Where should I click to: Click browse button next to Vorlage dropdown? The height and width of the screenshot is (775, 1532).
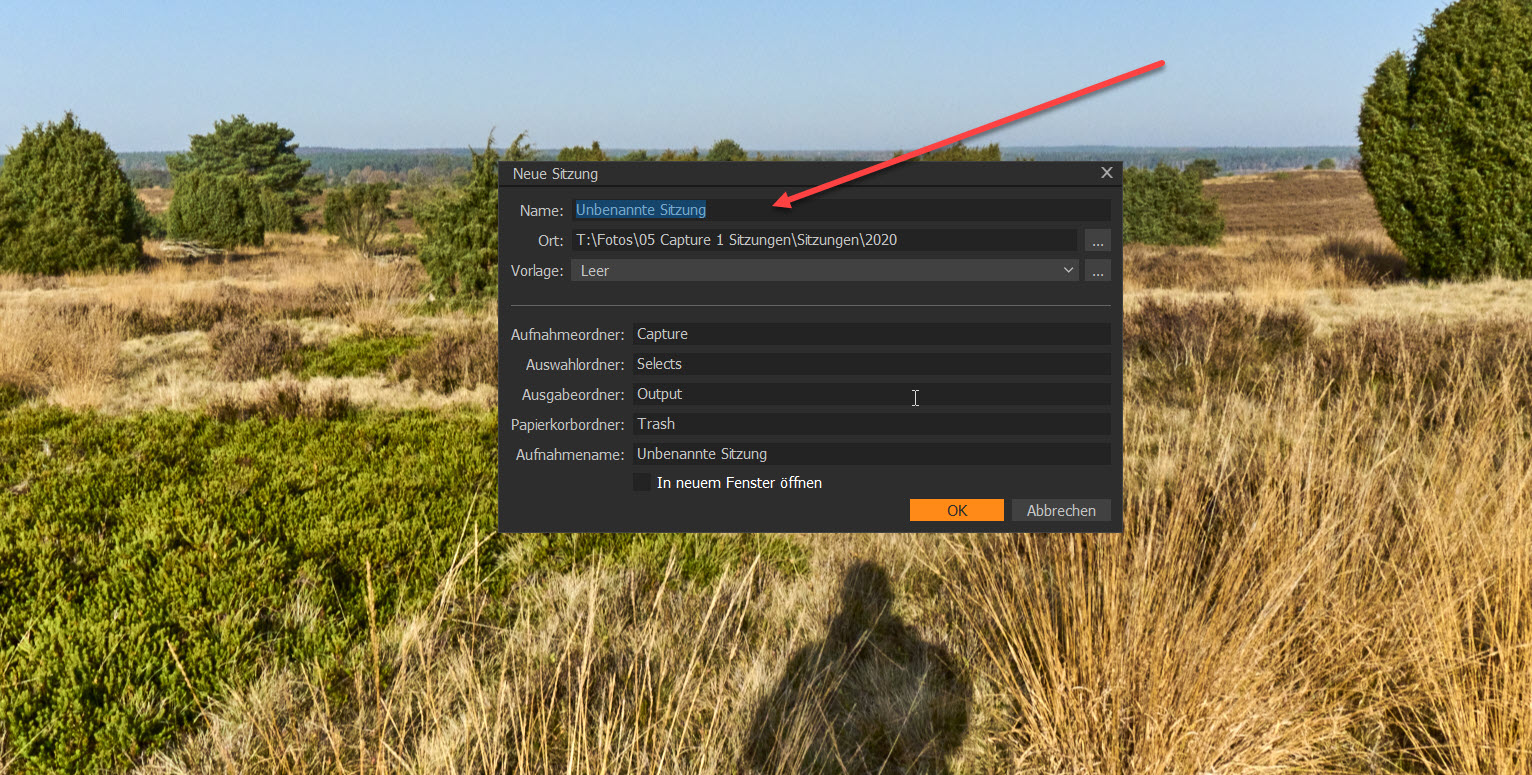(1097, 270)
